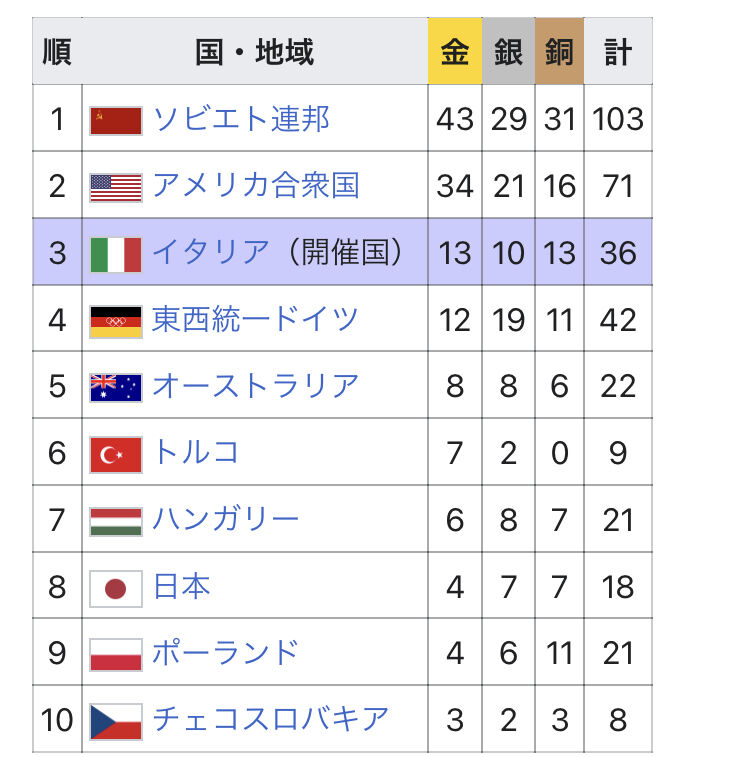The image size is (750, 757).
Task: Follow the オーストラリア link
Action: point(255,386)
